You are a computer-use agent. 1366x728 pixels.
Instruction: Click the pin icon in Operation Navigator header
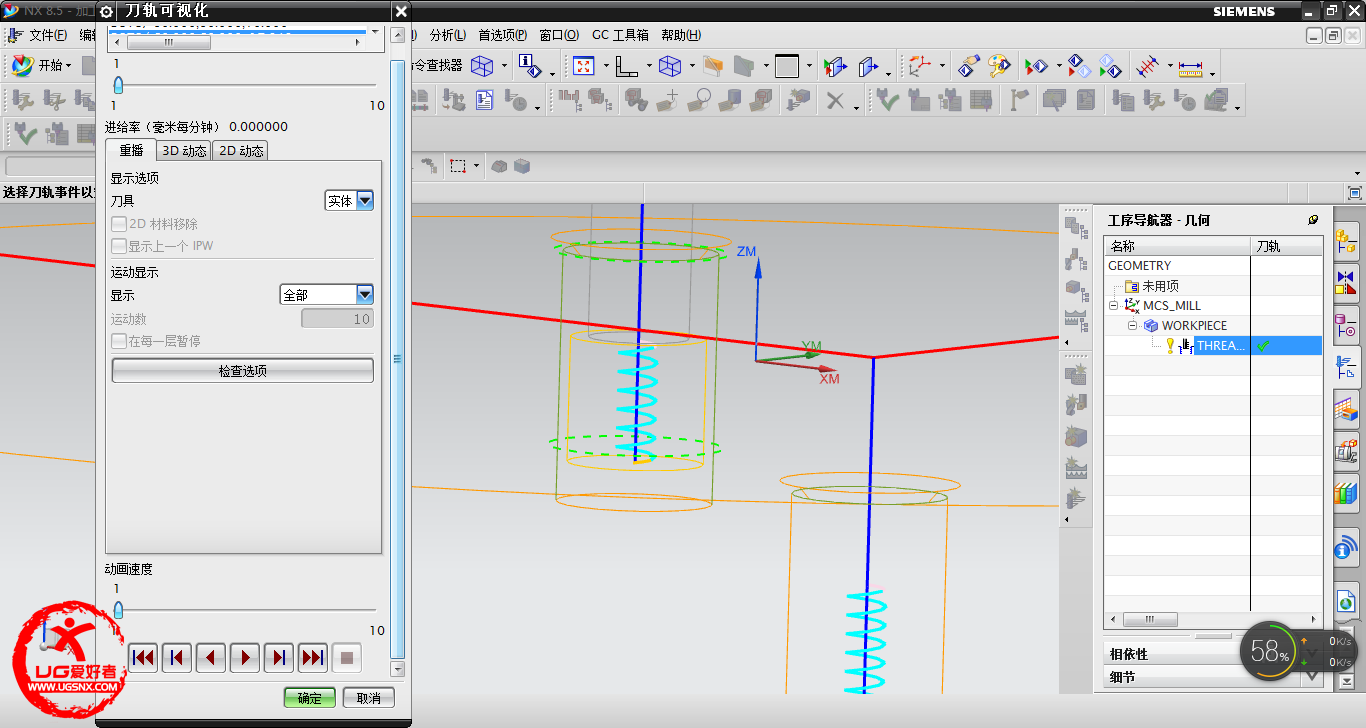[x=1313, y=220]
